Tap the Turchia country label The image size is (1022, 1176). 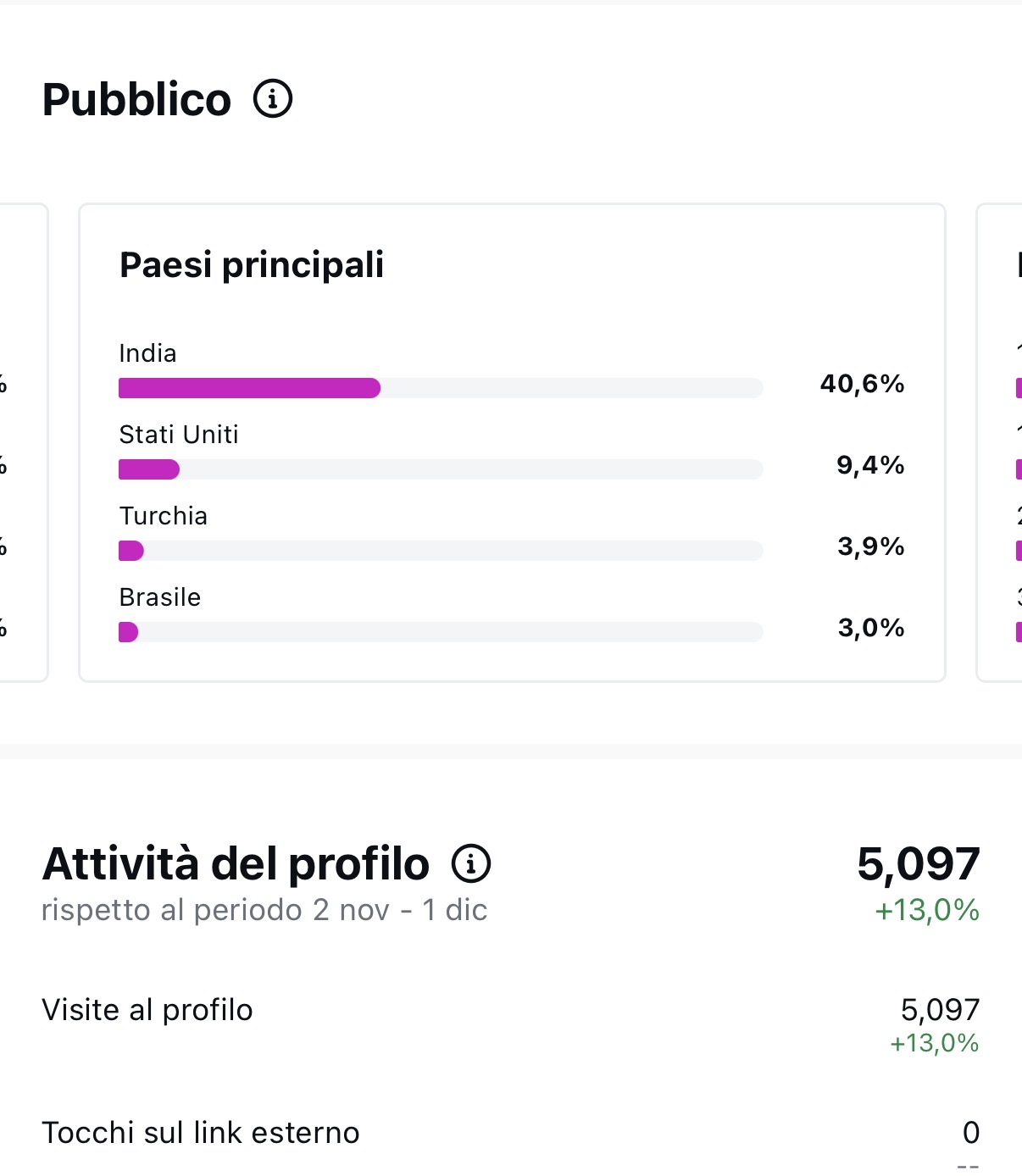[164, 516]
